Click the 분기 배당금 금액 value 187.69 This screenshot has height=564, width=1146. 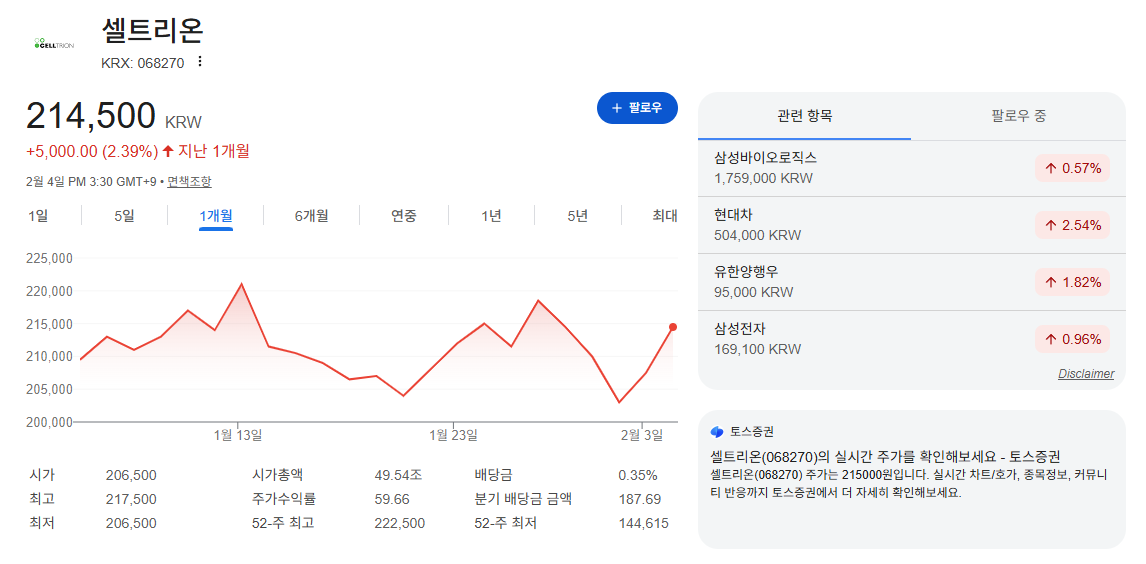coord(640,500)
